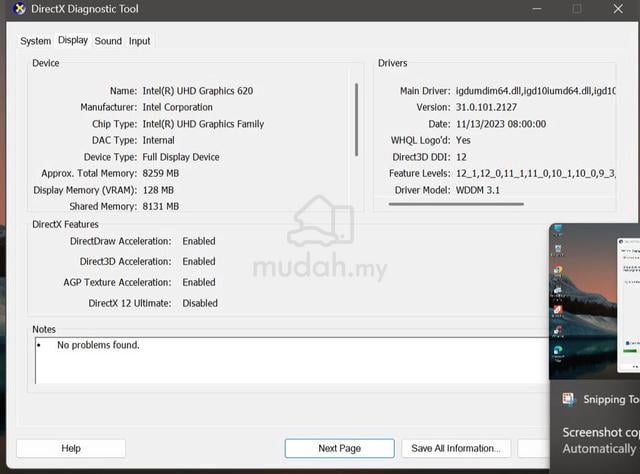The width and height of the screenshot is (640, 474).
Task: Click the Help button
Action: [x=71, y=448]
